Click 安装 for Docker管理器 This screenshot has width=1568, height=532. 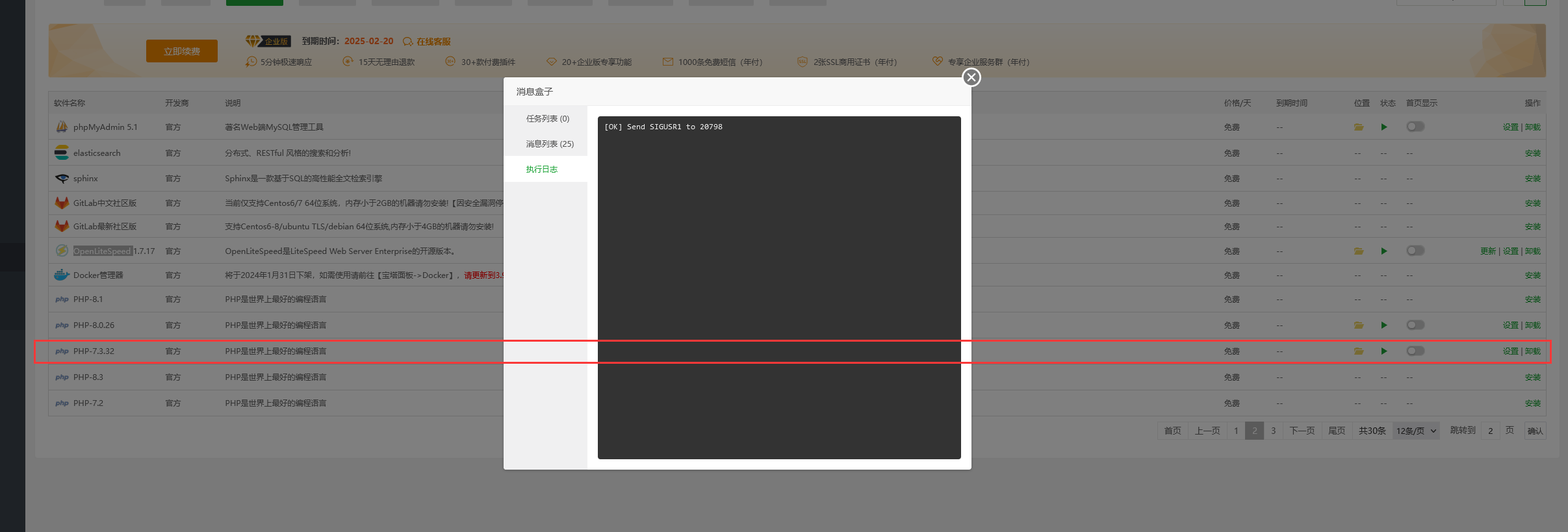(1533, 275)
